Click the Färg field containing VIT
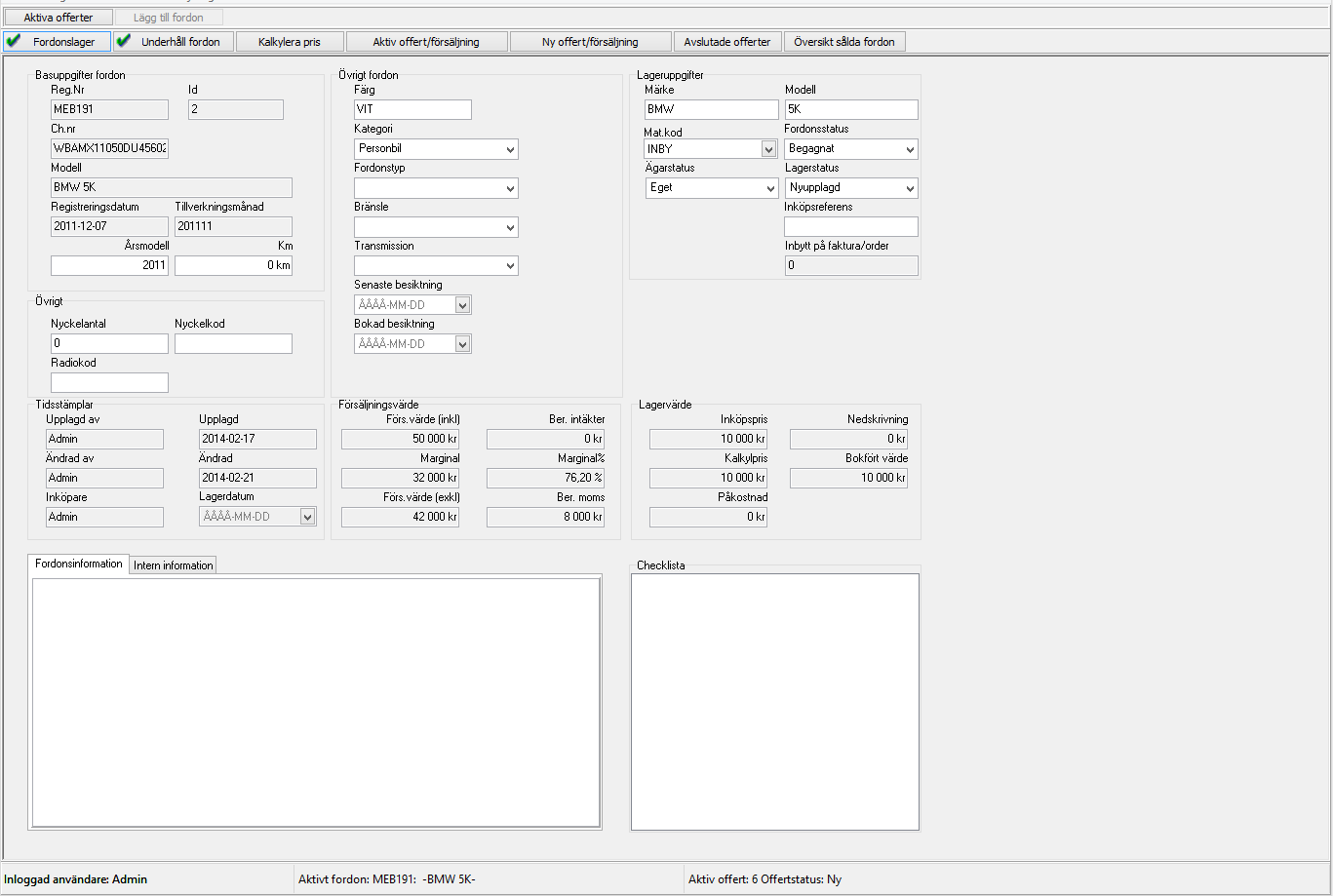The image size is (1333, 896). [412, 109]
